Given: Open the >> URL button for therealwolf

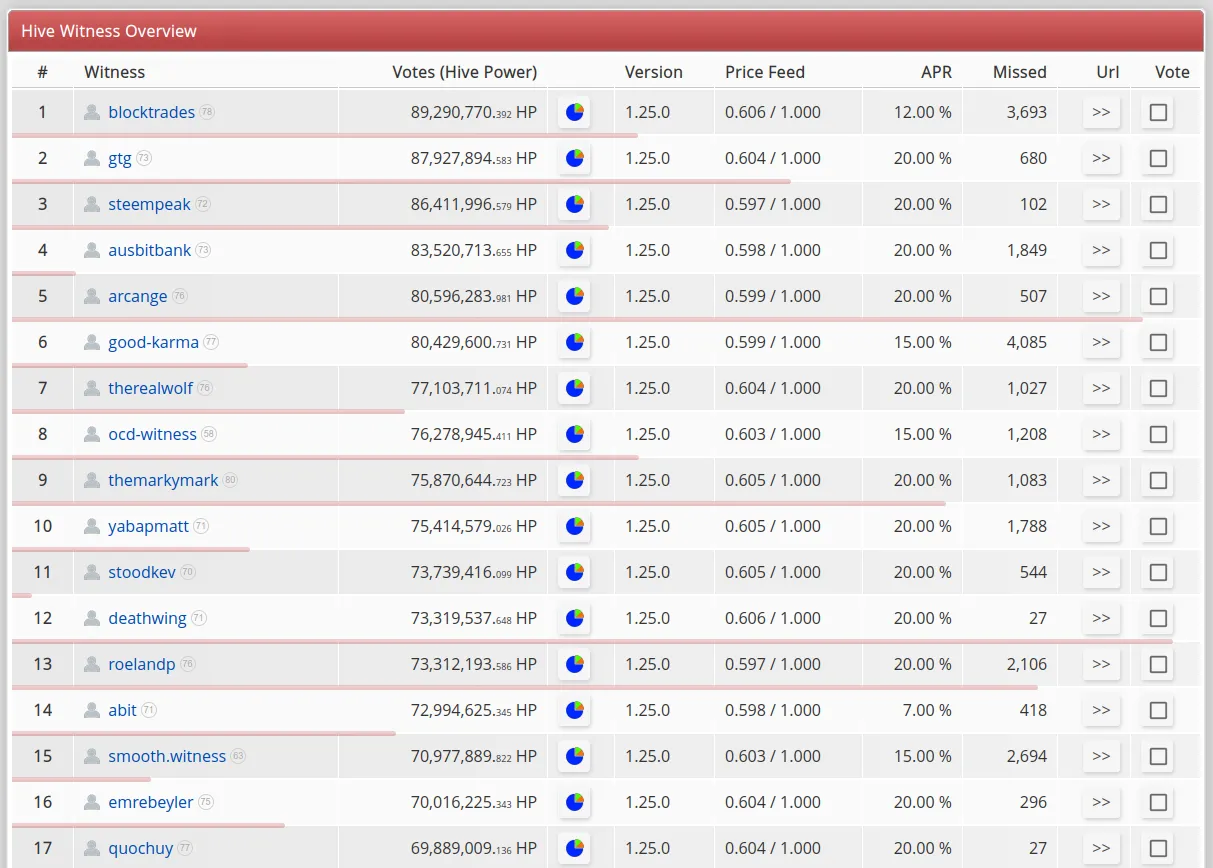Looking at the screenshot, I should pyautogui.click(x=1101, y=389).
